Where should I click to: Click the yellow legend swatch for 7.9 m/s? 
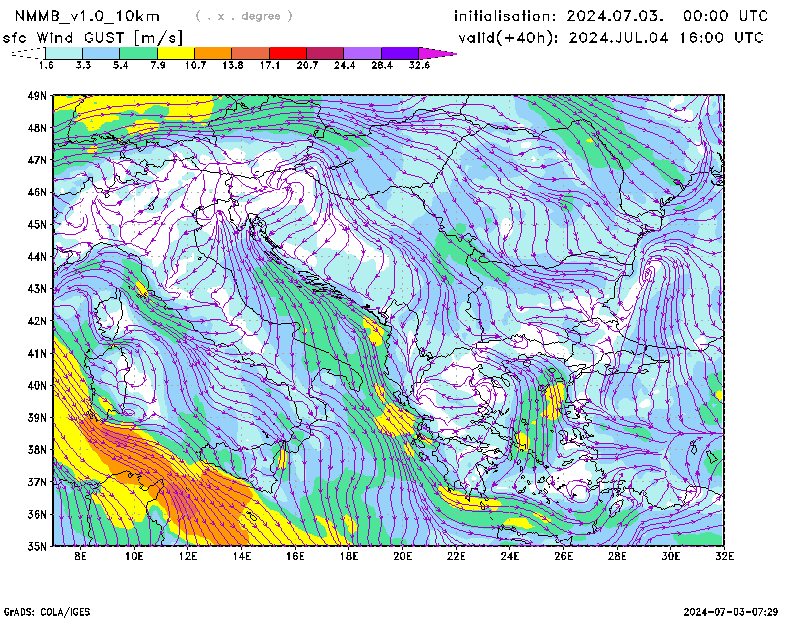pyautogui.click(x=176, y=53)
